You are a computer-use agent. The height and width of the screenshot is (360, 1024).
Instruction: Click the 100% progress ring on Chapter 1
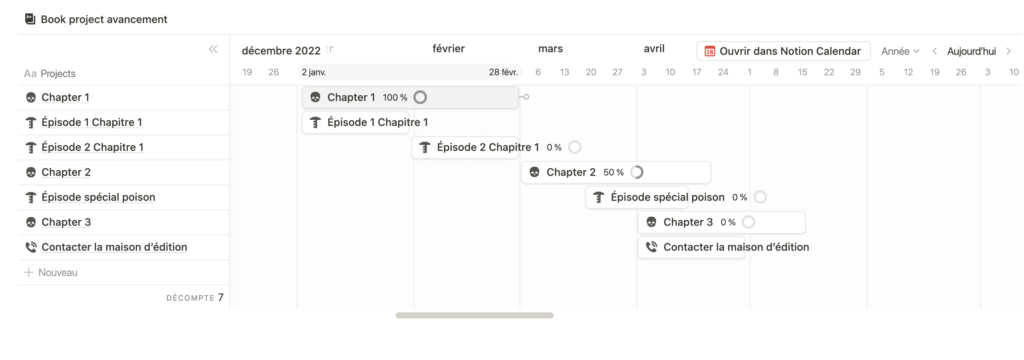pyautogui.click(x=421, y=97)
